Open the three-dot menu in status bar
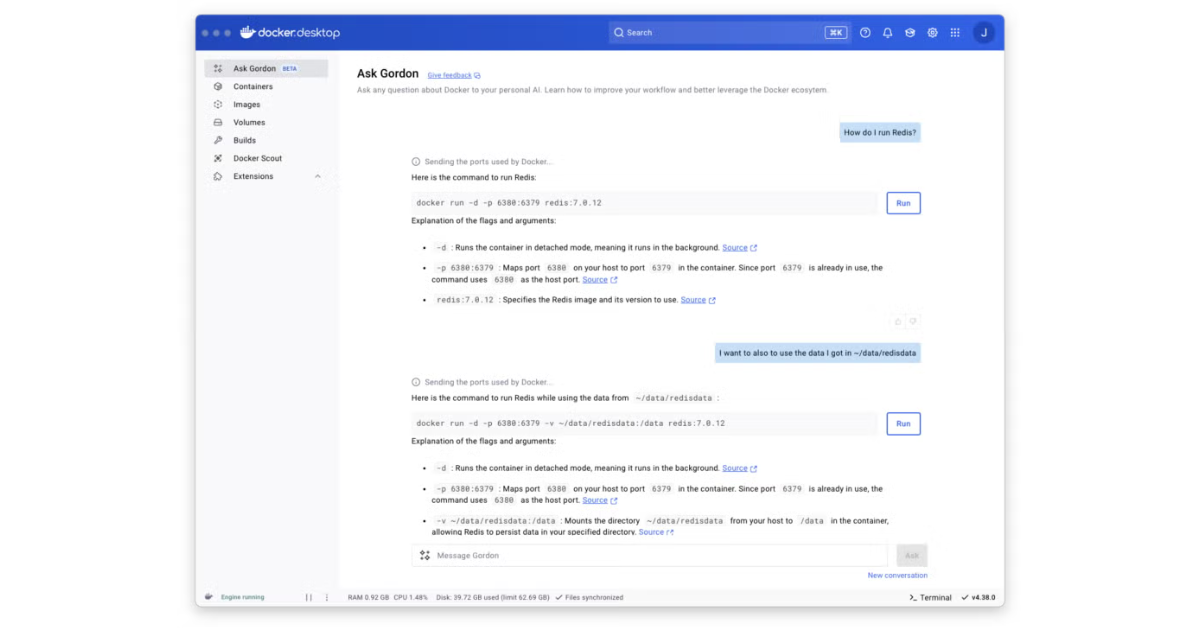1200x630 pixels. coord(327,597)
